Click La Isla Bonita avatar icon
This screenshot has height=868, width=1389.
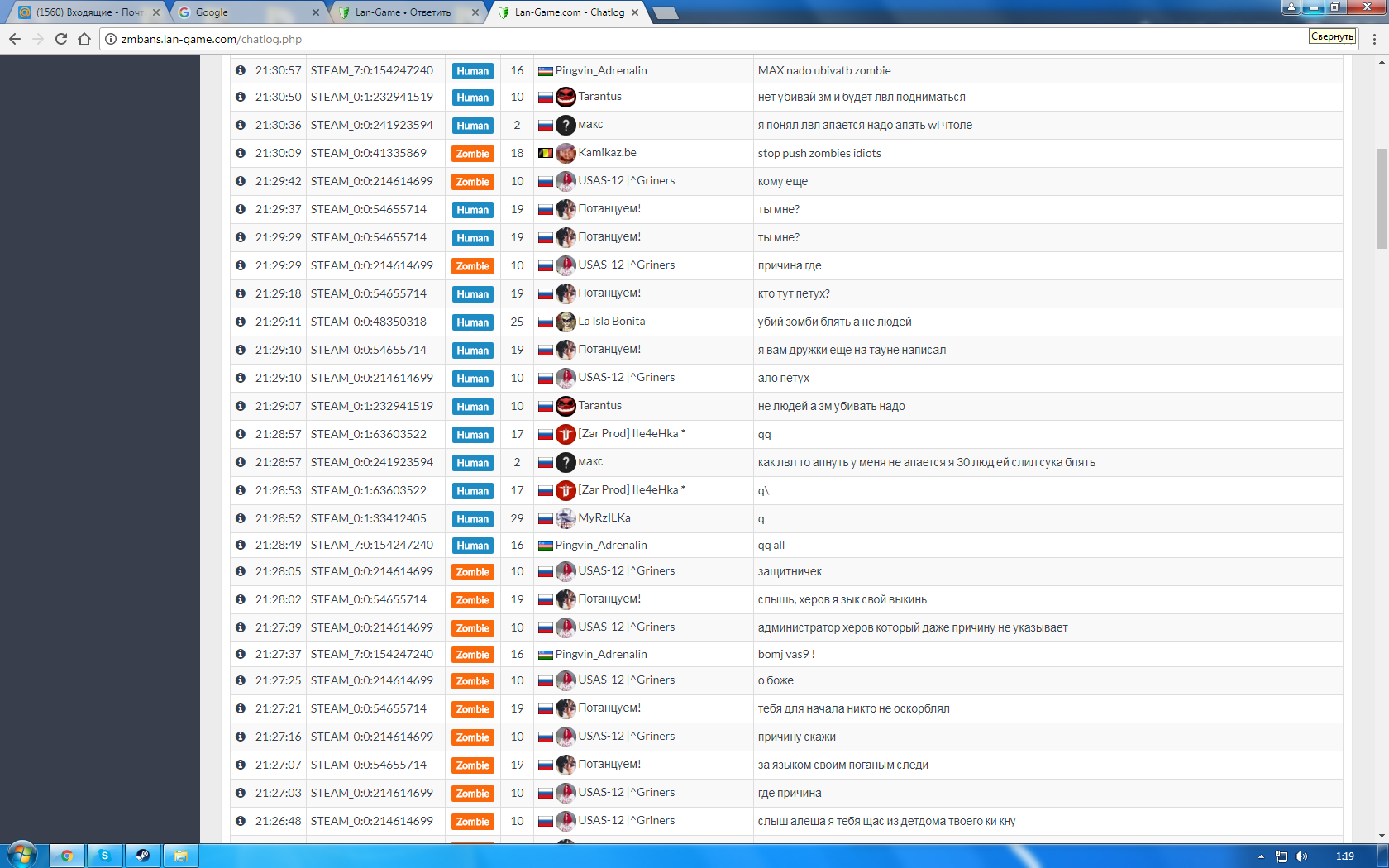point(566,322)
